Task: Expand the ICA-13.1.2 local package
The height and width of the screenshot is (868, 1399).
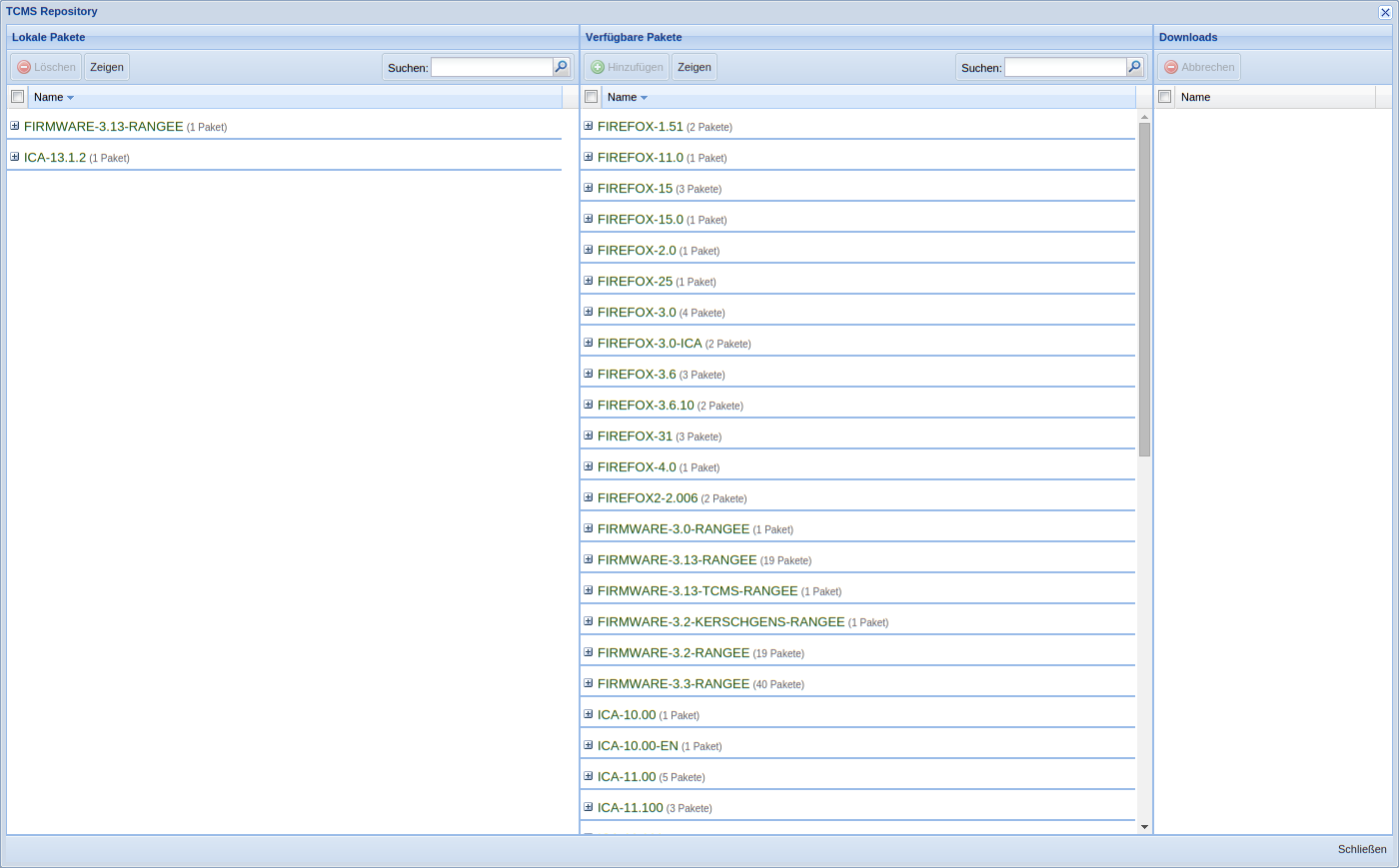Action: point(14,156)
